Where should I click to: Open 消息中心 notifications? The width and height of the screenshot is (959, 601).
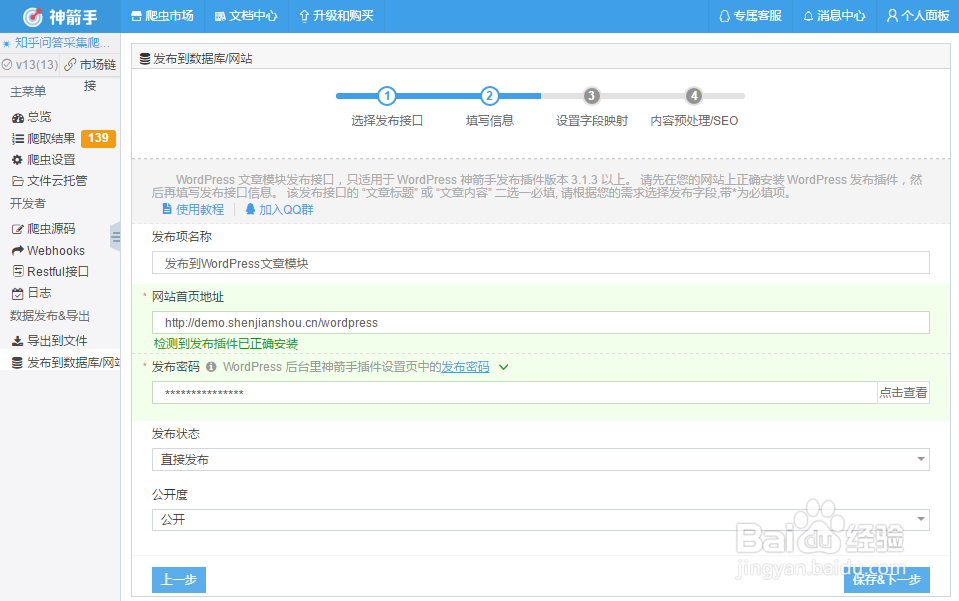(834, 16)
